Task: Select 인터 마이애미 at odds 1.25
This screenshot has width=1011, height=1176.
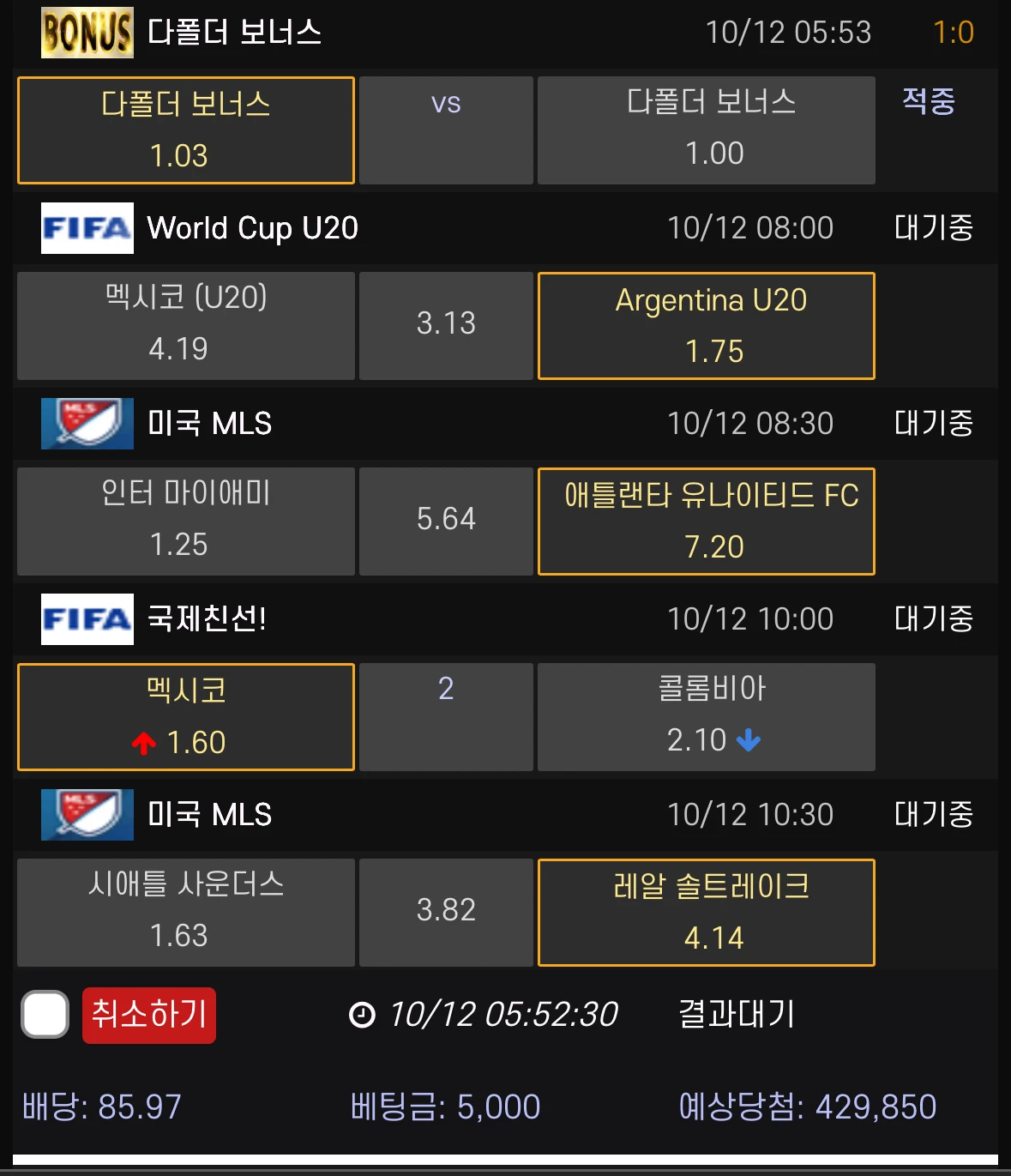Action: click(185, 522)
